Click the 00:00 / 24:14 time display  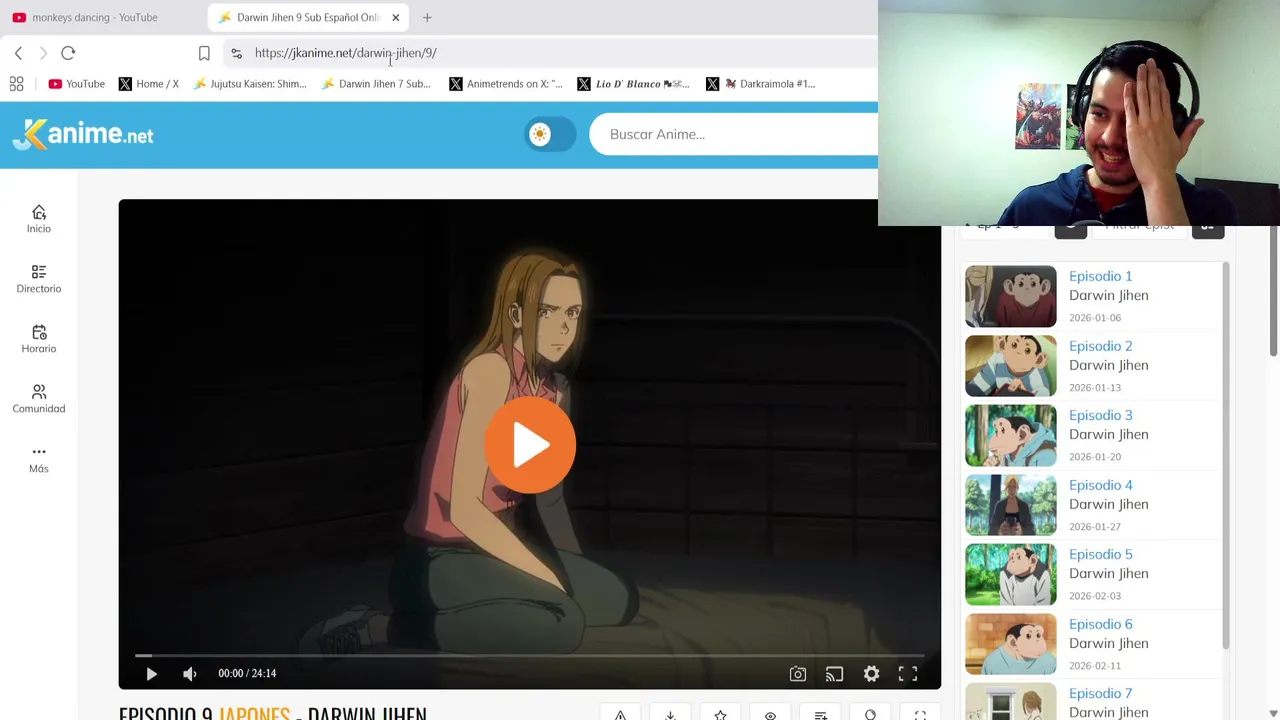[247, 674]
